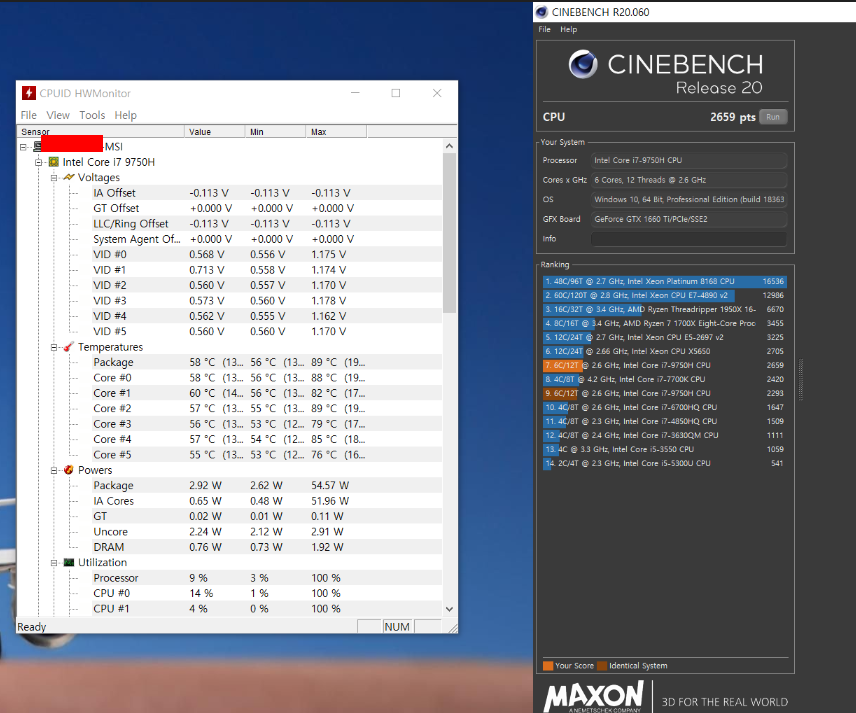Select the Ryzen 7 1700X ranking entry

click(664, 323)
